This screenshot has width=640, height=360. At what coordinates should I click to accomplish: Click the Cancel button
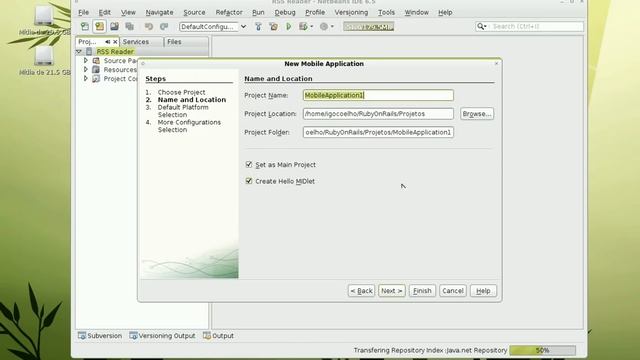point(453,291)
